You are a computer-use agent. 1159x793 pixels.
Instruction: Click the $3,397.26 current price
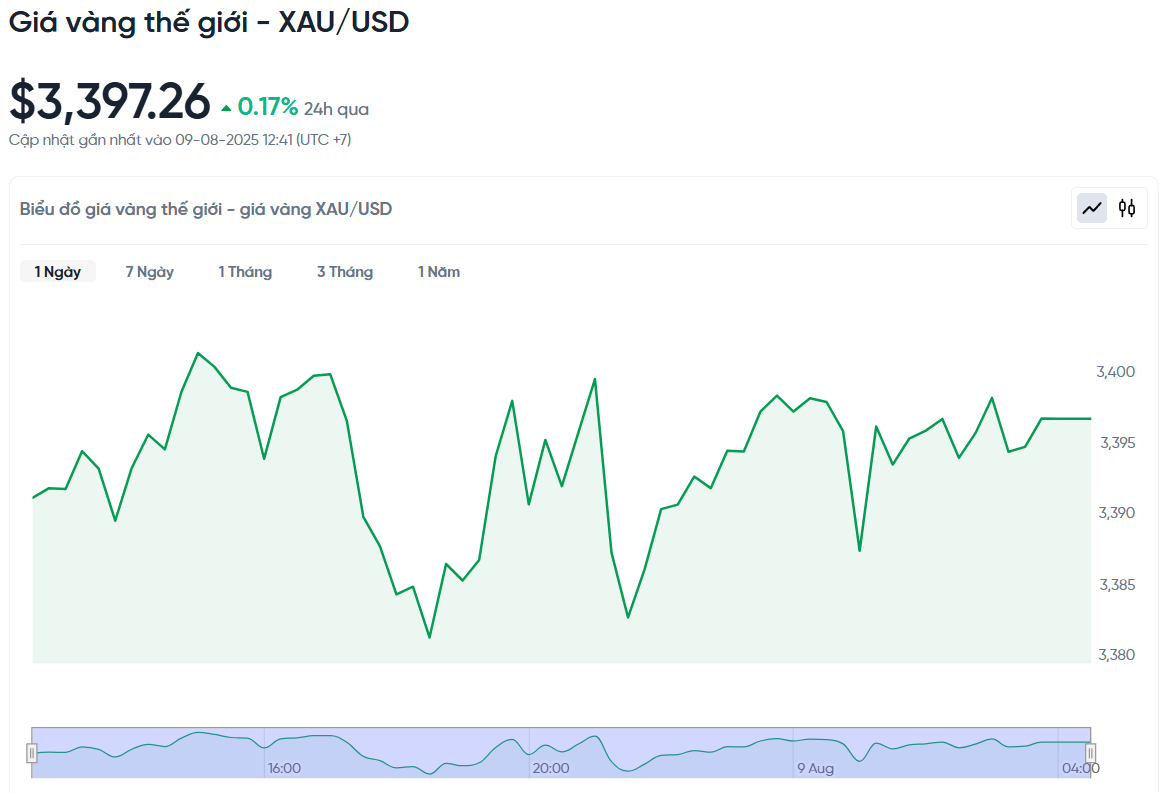coord(109,101)
